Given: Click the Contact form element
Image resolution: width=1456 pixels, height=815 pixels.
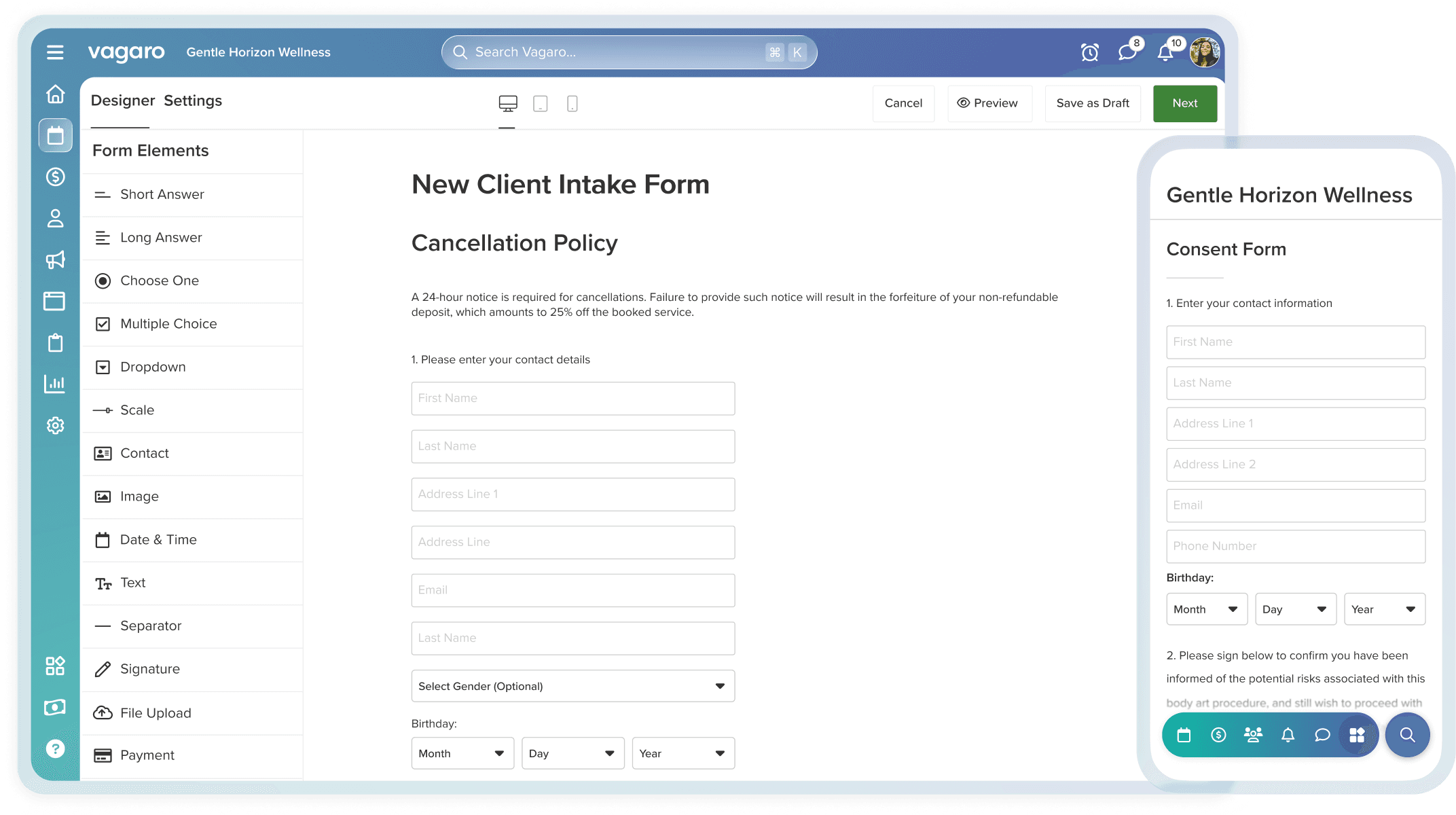Looking at the screenshot, I should click(x=143, y=453).
